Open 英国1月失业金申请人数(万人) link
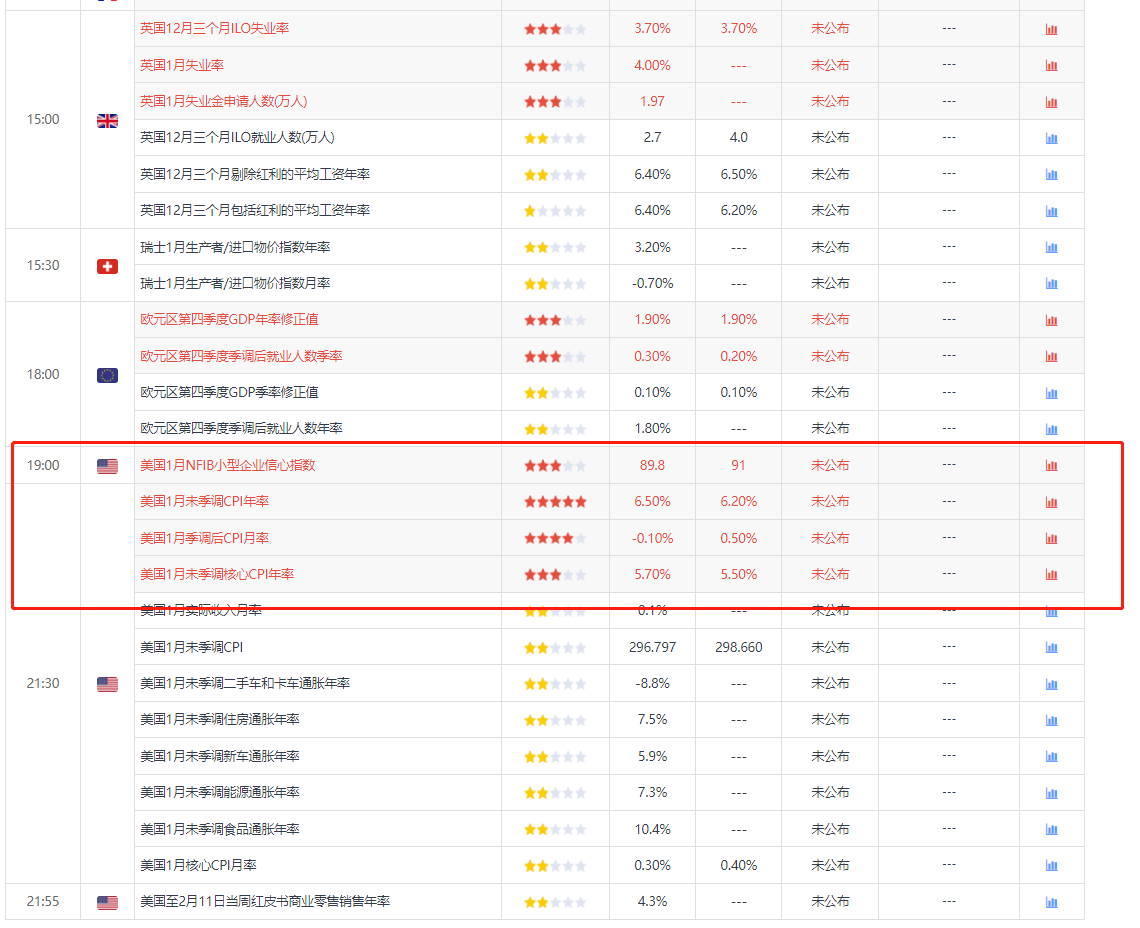The image size is (1140, 928). (x=224, y=101)
